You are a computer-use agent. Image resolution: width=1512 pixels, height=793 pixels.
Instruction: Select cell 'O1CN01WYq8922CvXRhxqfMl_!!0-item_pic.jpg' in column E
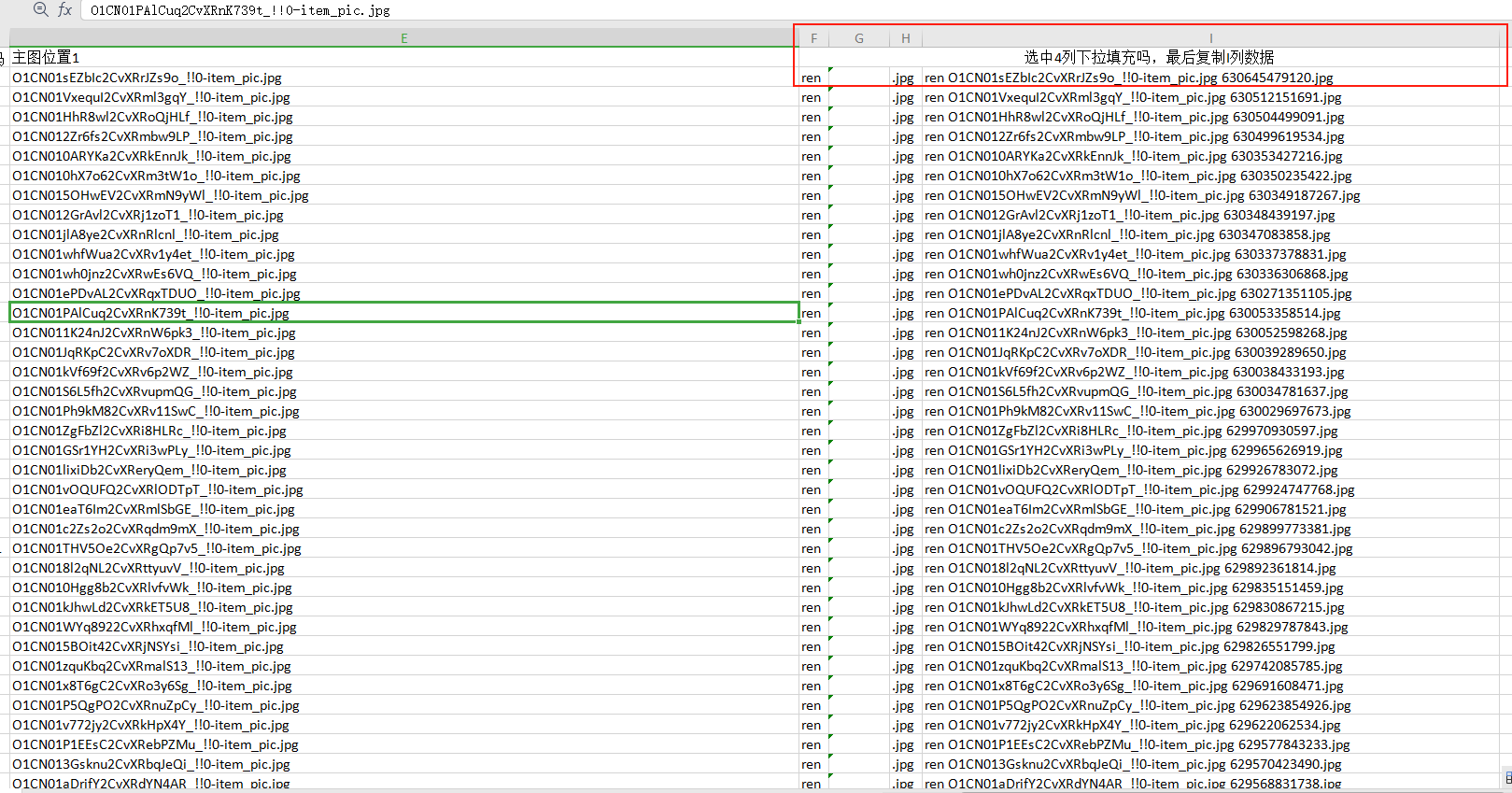point(403,627)
